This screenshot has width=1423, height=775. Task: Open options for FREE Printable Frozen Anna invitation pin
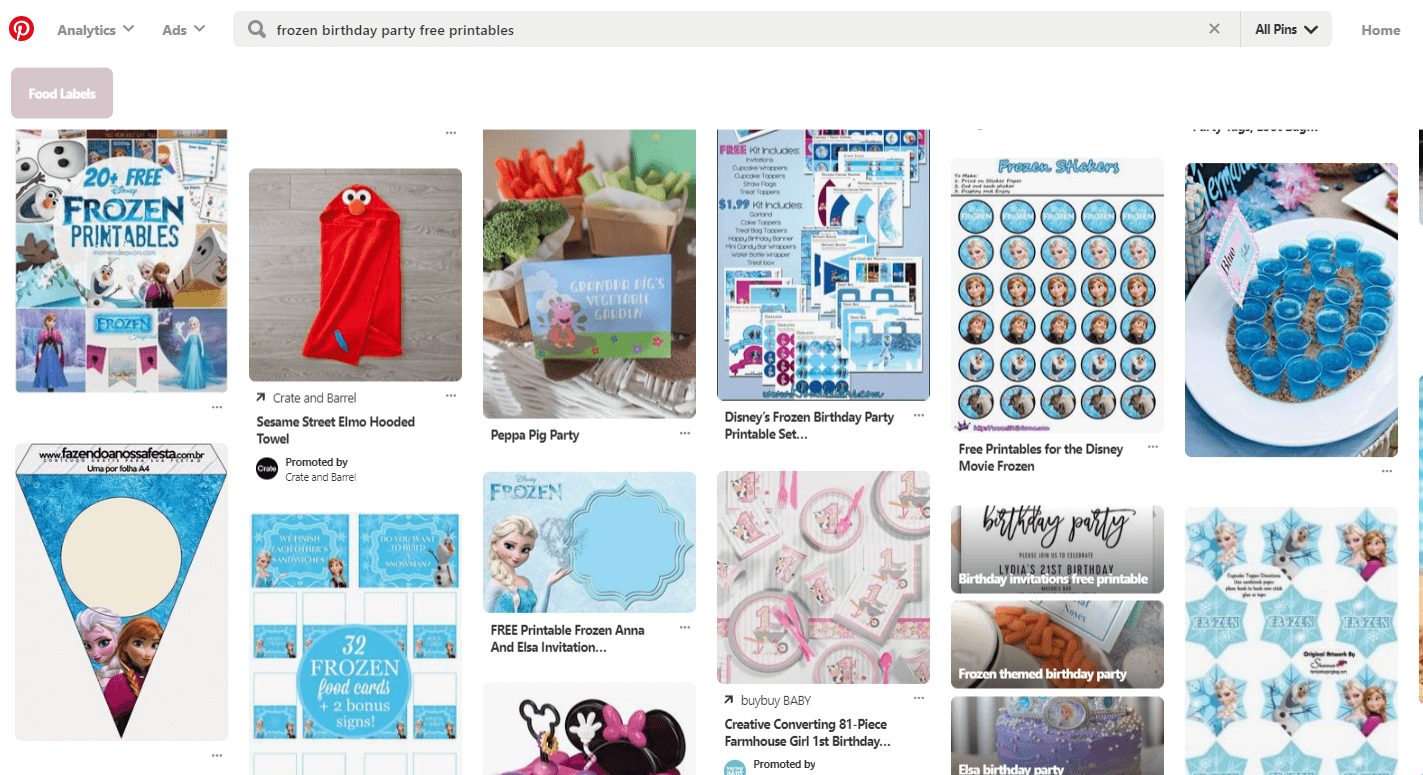tap(685, 628)
